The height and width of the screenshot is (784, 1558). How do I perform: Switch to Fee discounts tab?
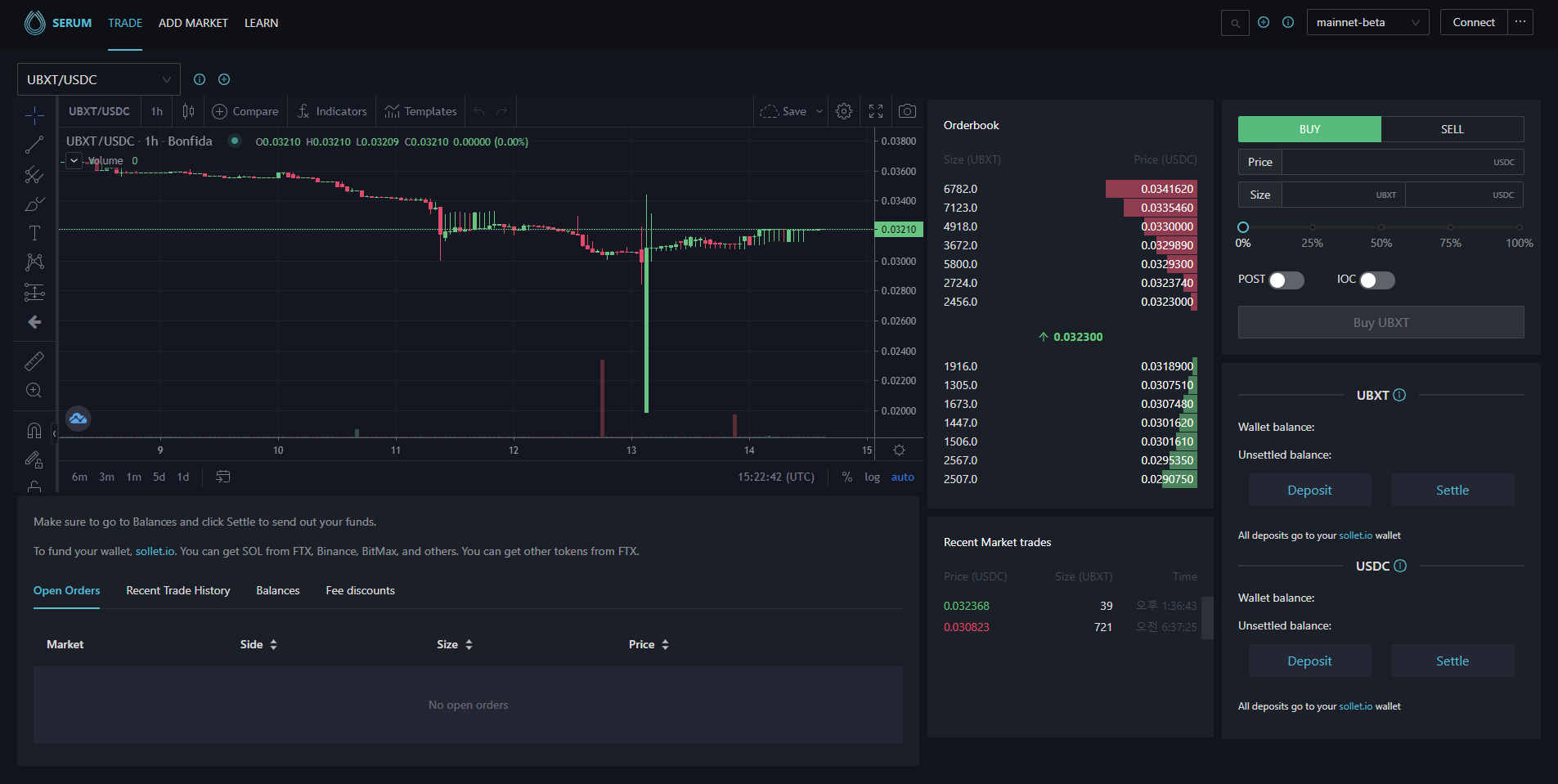coord(360,590)
